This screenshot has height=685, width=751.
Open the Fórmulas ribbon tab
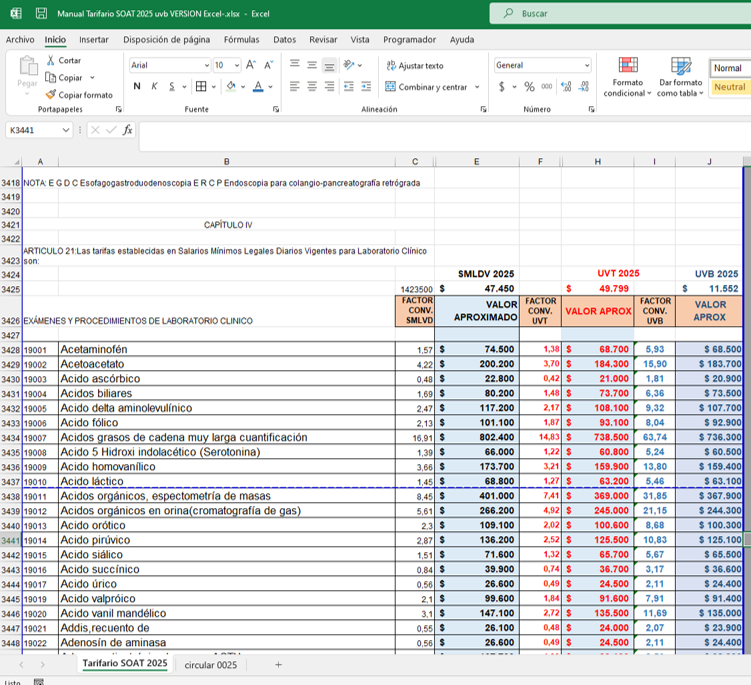241,40
